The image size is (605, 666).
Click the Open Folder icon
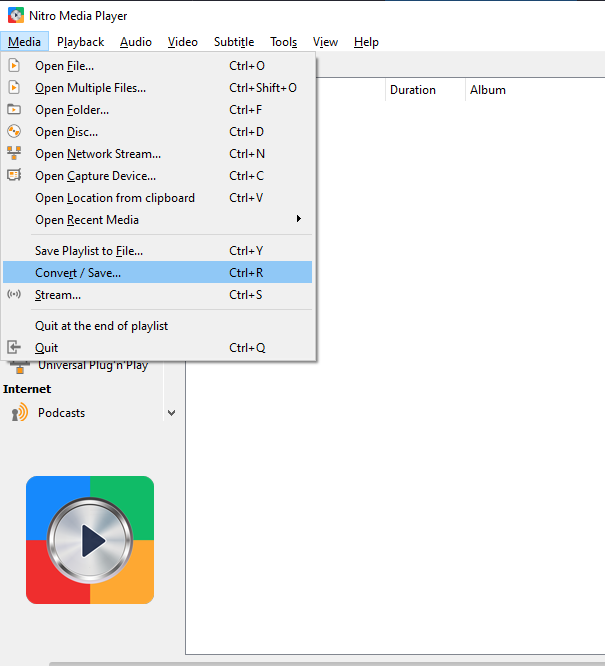point(14,110)
